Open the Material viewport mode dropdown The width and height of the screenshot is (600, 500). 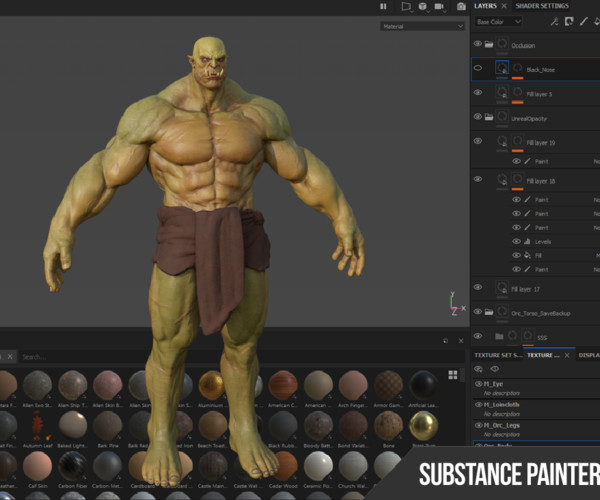coord(422,26)
